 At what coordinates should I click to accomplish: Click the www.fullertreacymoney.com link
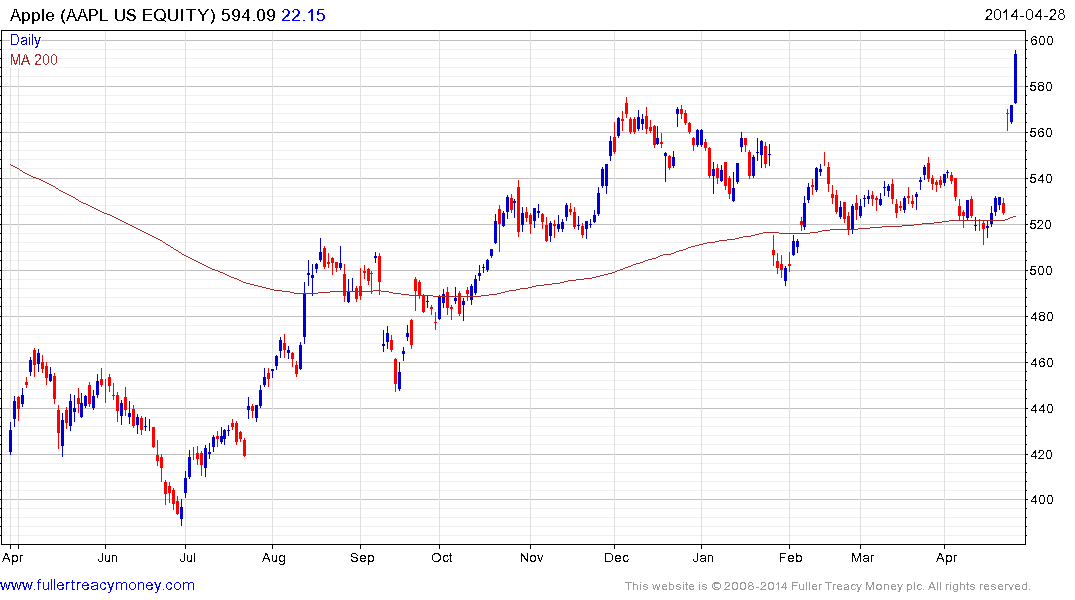tap(97, 585)
